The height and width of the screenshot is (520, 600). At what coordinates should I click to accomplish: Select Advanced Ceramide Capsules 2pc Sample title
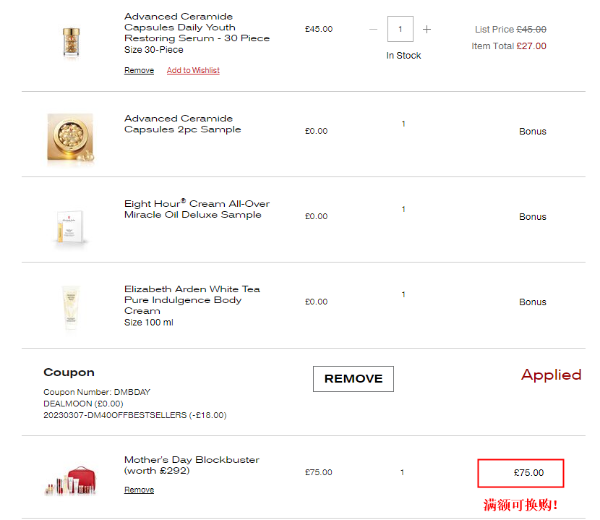pyautogui.click(x=182, y=124)
